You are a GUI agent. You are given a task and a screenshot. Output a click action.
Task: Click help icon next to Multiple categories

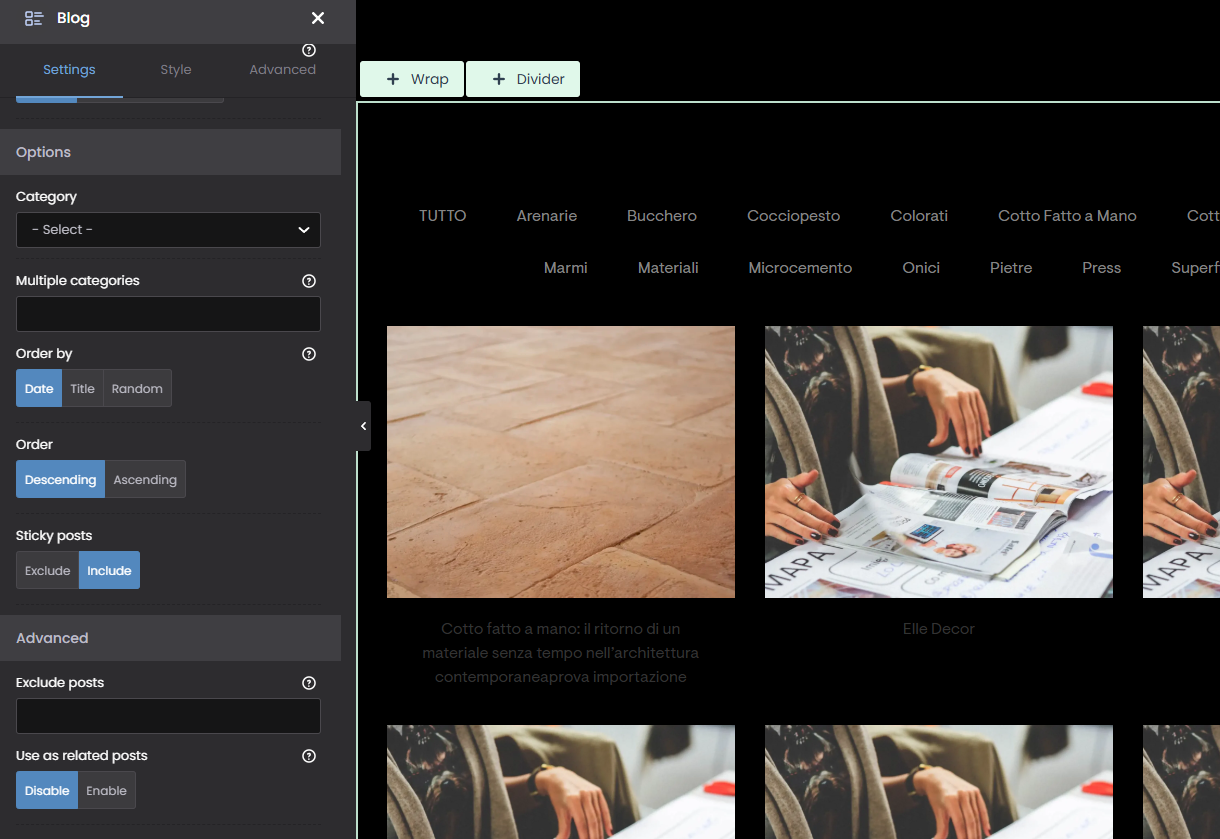click(309, 281)
